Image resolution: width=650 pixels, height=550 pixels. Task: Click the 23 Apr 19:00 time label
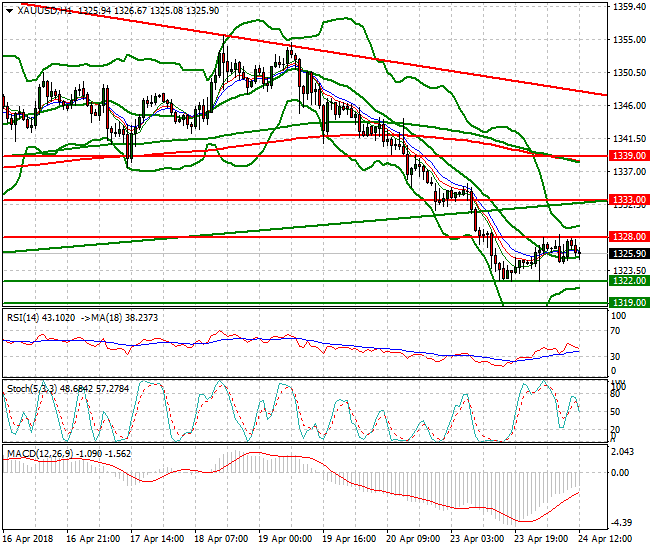coord(541,539)
